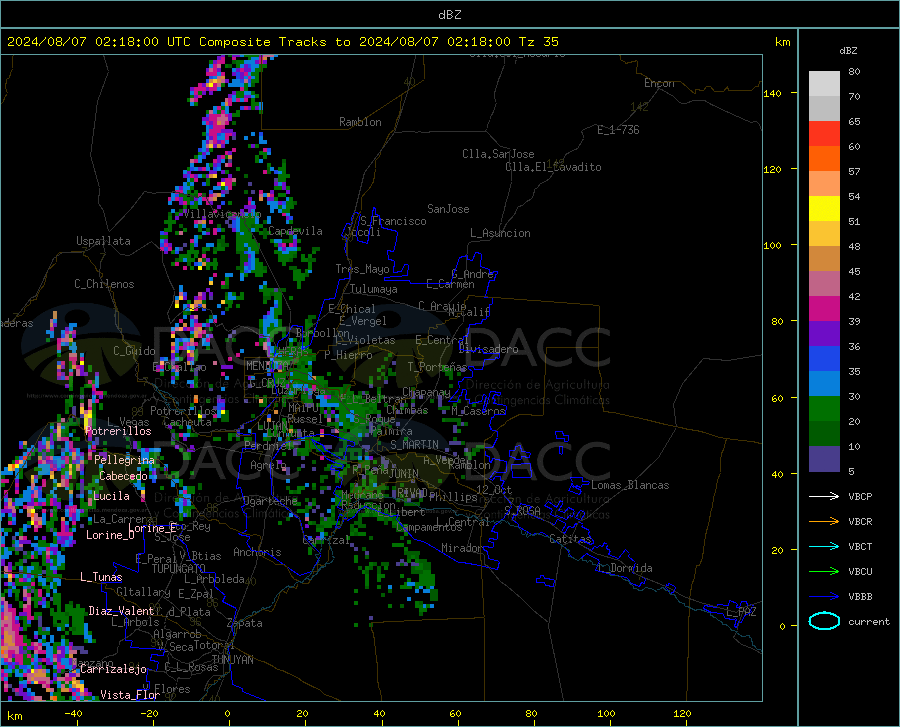The width and height of the screenshot is (900, 727).
Task: Choose the mauve pink 42-45 dBZ swatch
Action: [824, 283]
